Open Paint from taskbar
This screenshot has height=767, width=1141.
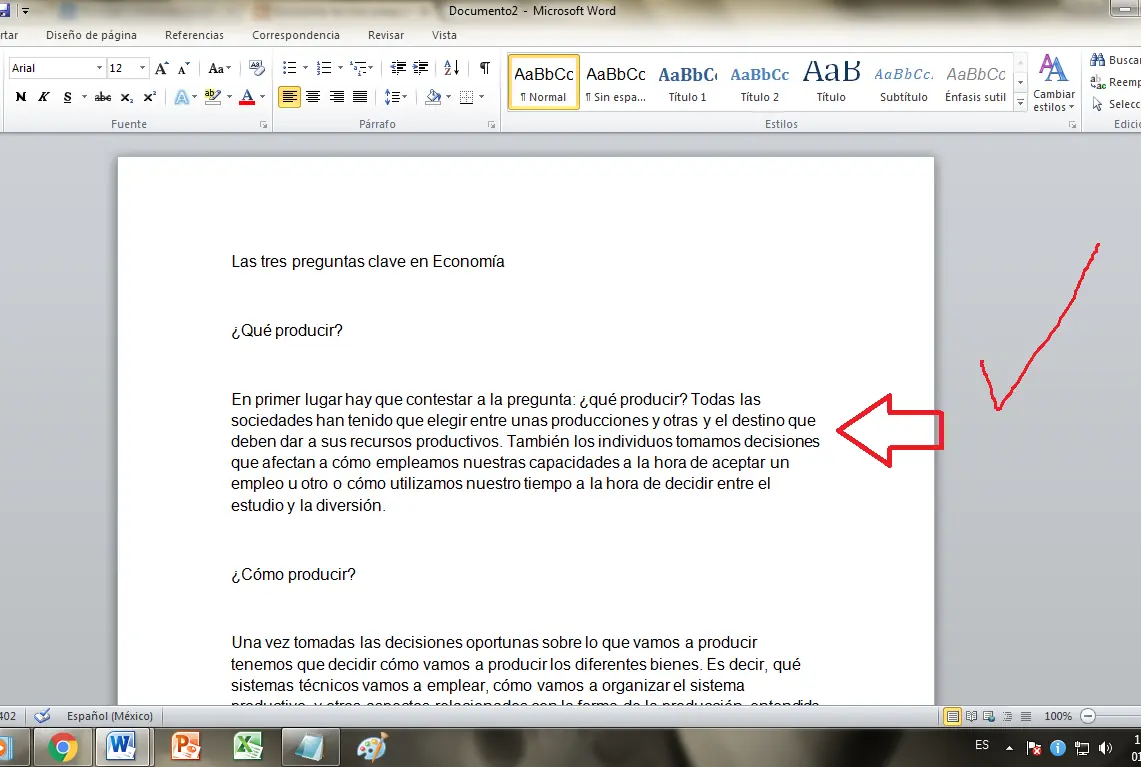pos(372,747)
